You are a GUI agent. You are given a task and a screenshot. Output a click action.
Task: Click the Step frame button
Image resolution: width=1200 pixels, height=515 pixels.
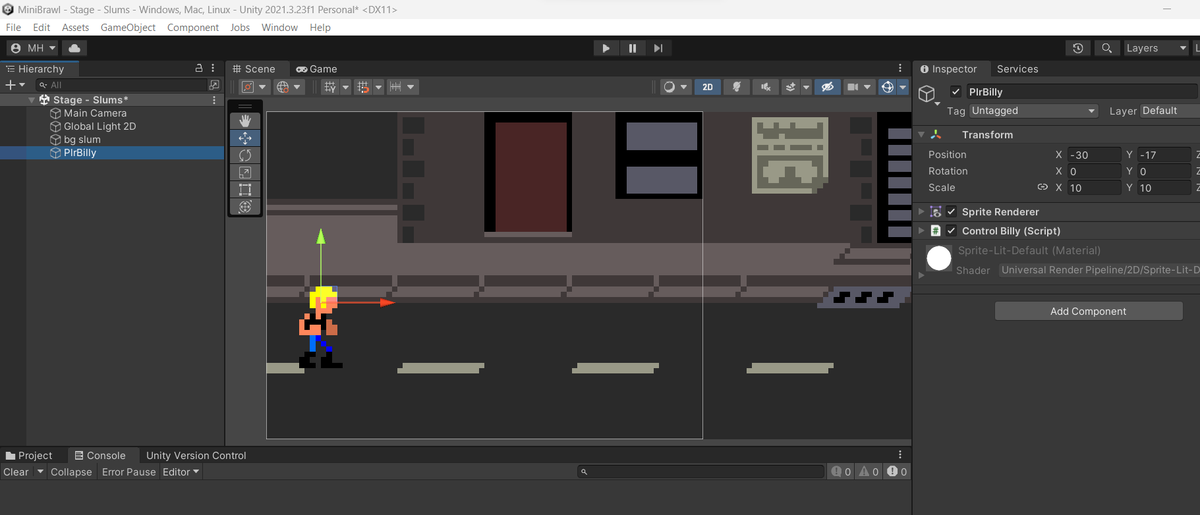[658, 48]
